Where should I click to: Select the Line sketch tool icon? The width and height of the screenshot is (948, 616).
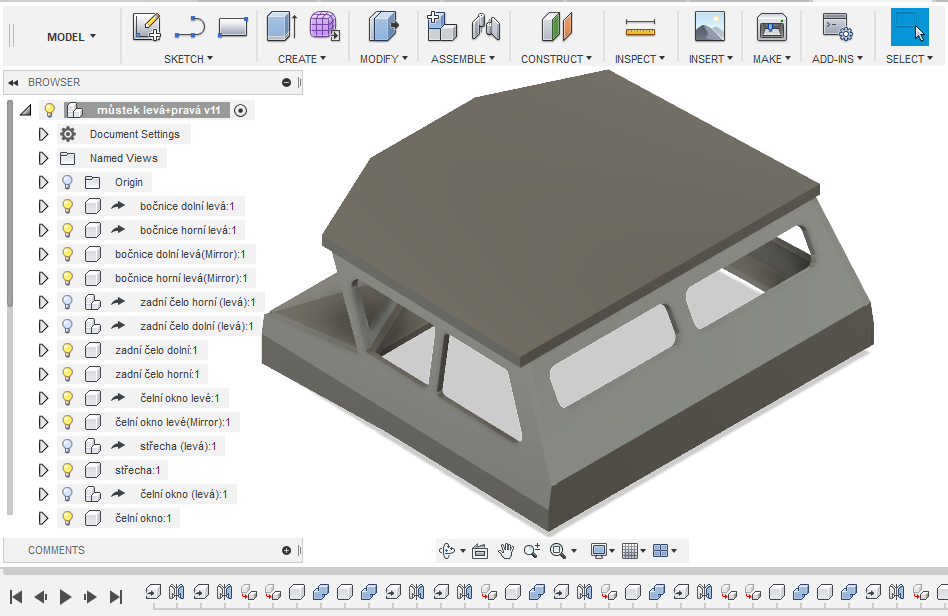click(x=190, y=27)
